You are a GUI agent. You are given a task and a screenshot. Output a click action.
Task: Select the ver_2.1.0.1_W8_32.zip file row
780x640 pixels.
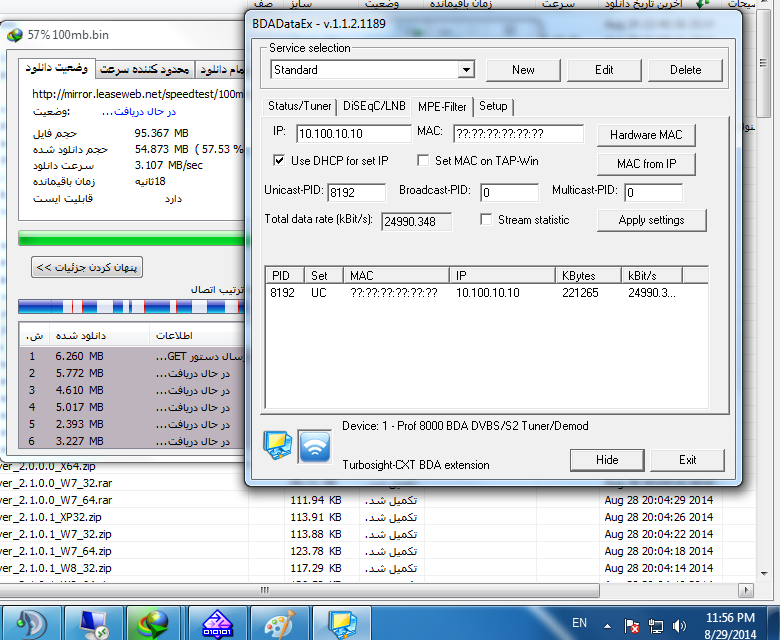[x=377, y=568]
